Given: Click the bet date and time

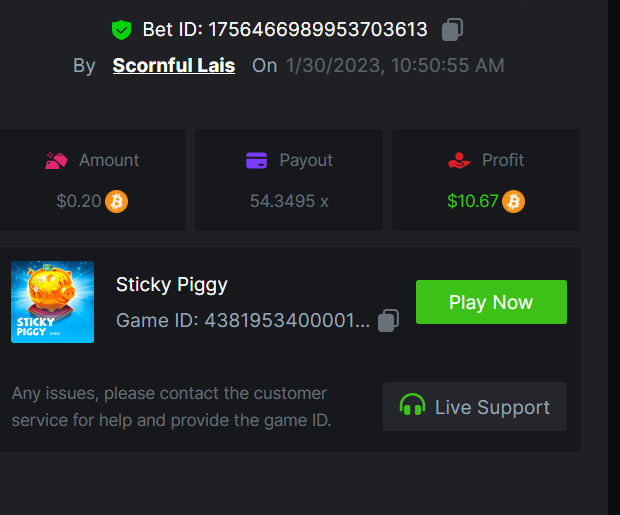Looking at the screenshot, I should (395, 66).
